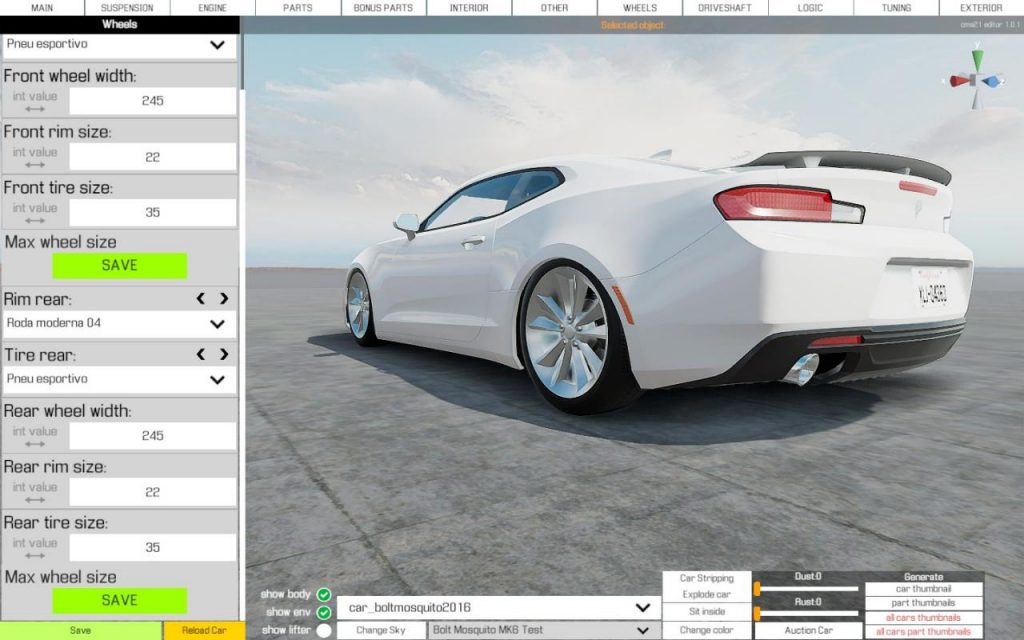Image resolution: width=1024 pixels, height=640 pixels.
Task: Select the DRIVESHAFT tab
Action: click(725, 7)
